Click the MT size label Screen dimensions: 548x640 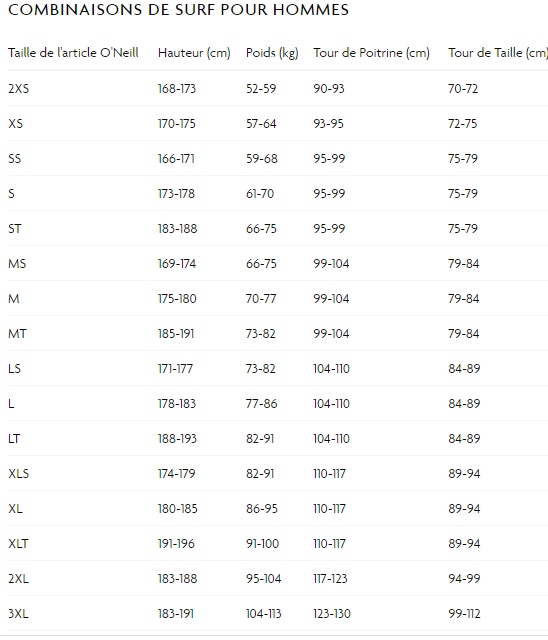pyautogui.click(x=17, y=334)
